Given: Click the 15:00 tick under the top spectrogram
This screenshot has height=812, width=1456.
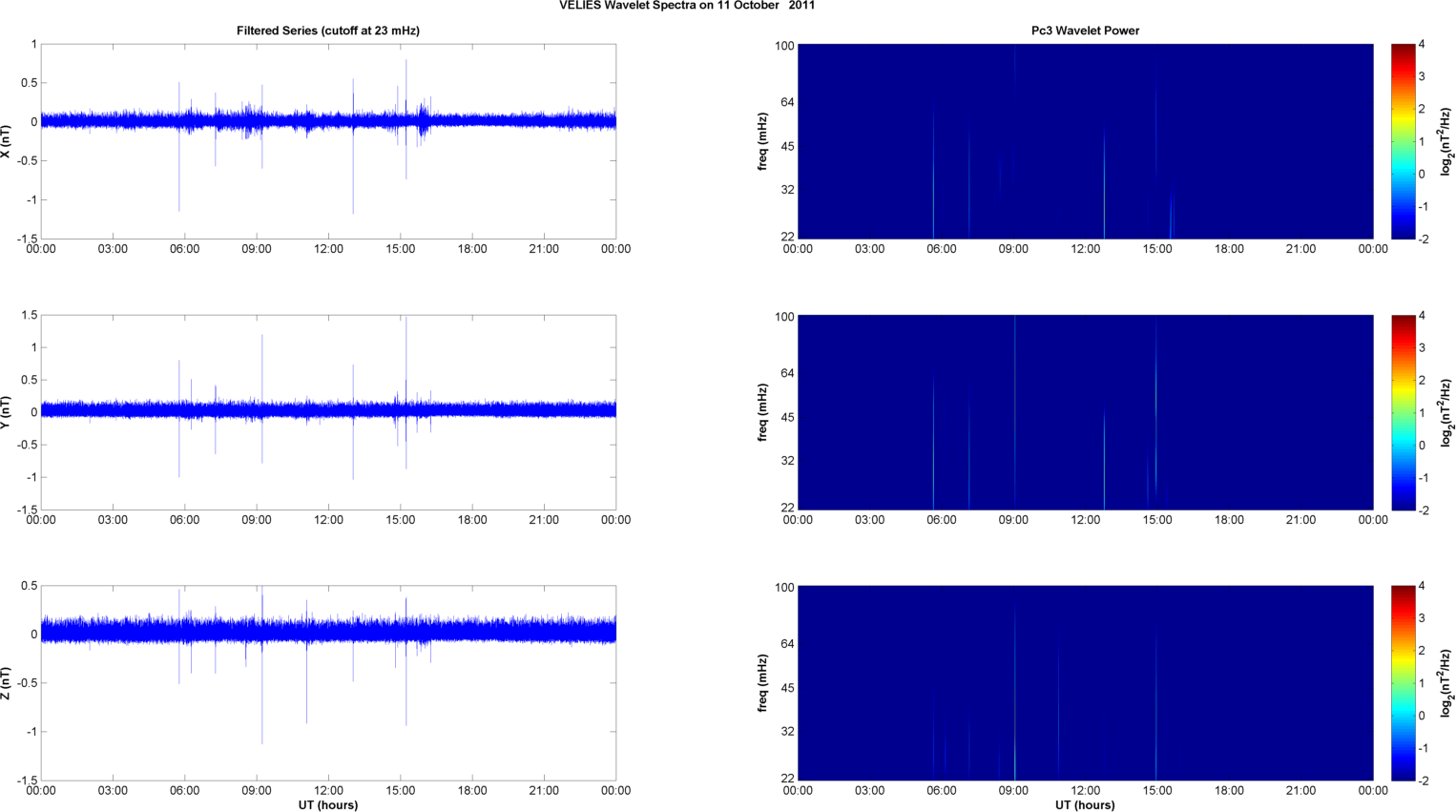Looking at the screenshot, I should tap(1157, 249).
